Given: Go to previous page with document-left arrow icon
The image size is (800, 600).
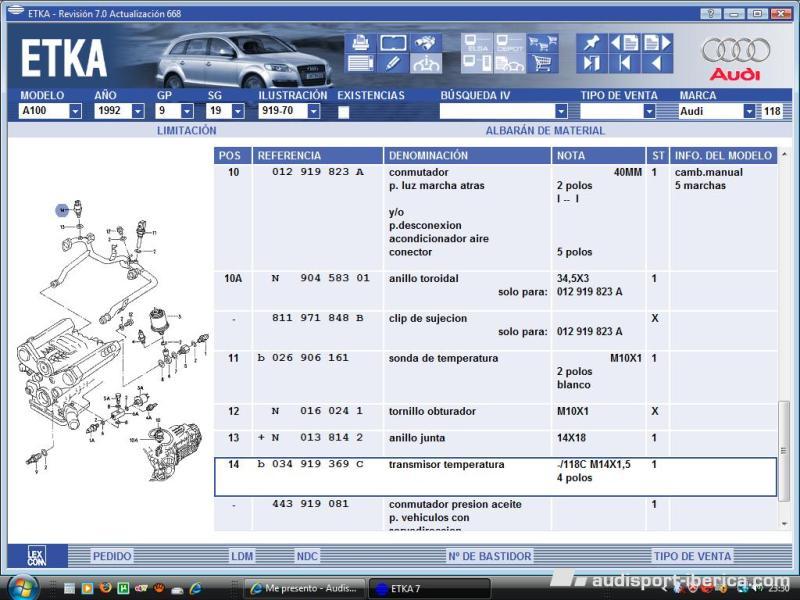Looking at the screenshot, I should 624,43.
